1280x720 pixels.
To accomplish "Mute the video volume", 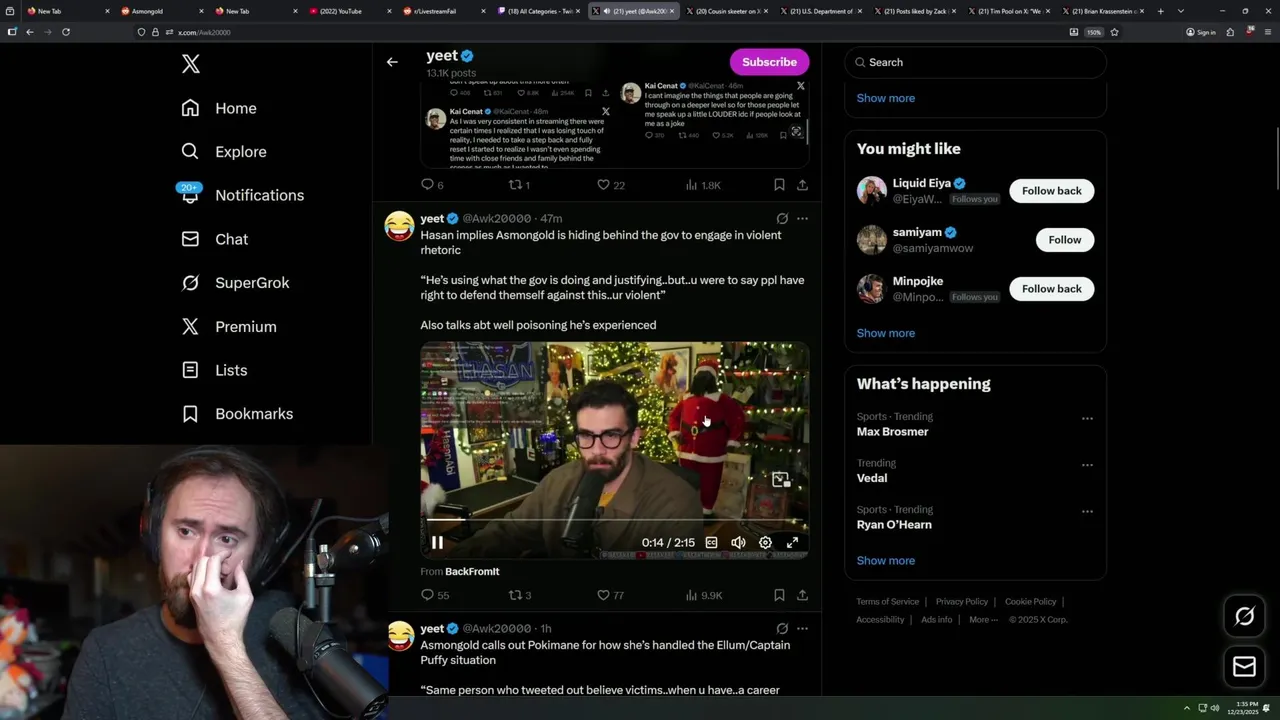I will (x=738, y=542).
